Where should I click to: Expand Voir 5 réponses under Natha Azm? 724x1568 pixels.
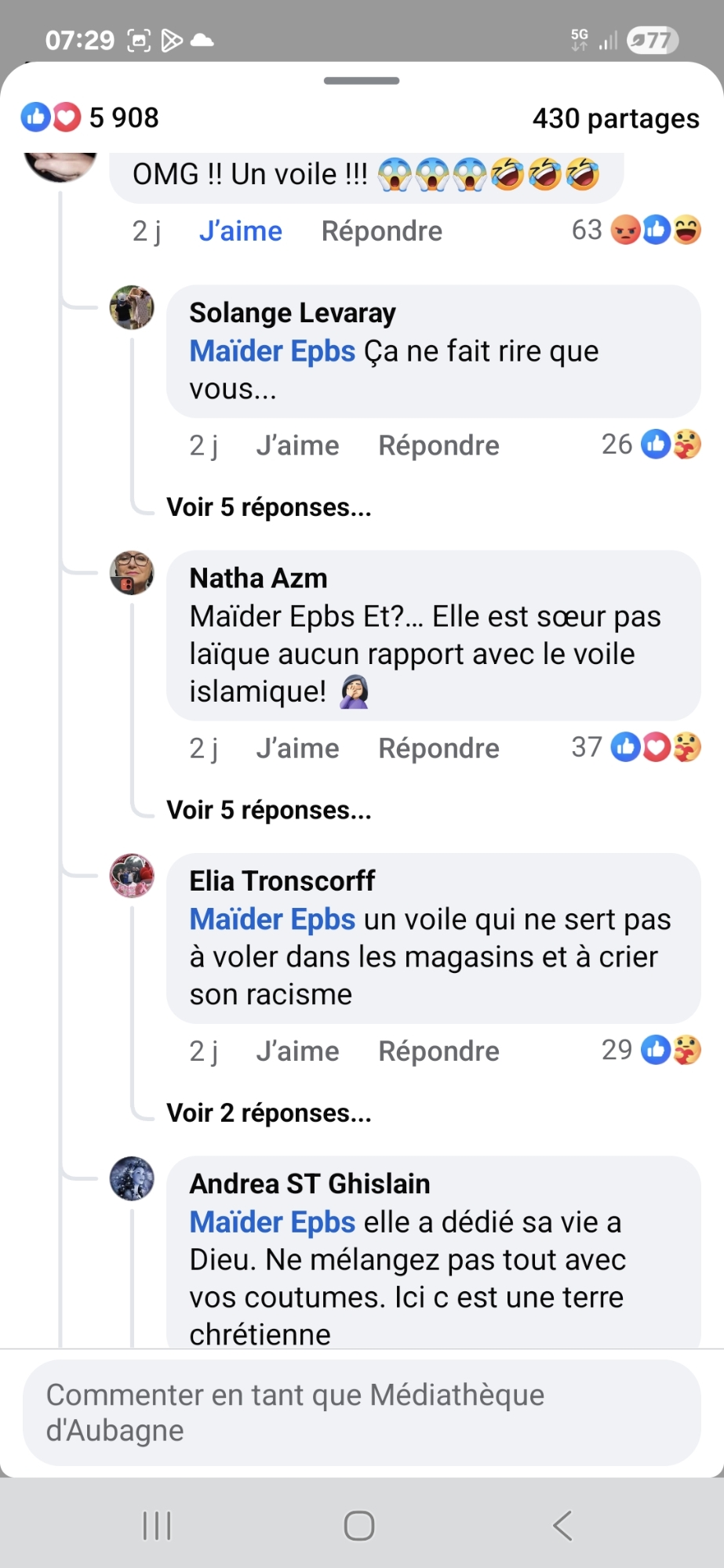click(269, 810)
